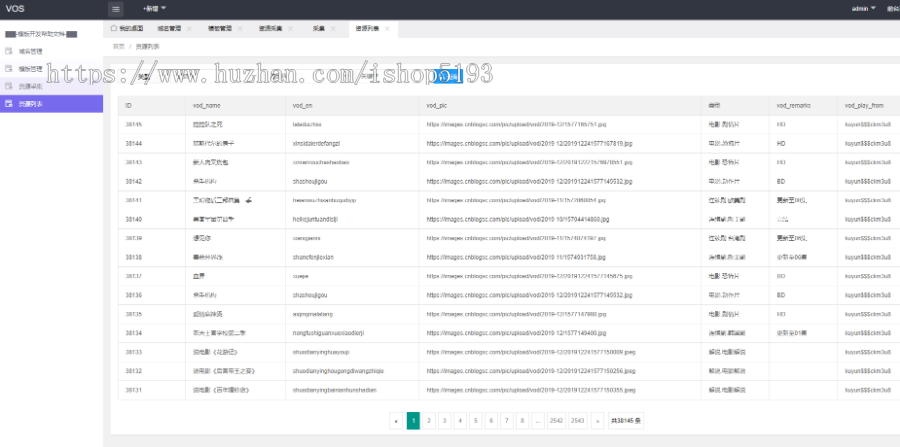This screenshot has width=900, height=447.
Task: Click the 共38145条 total count label
Action: pos(626,421)
